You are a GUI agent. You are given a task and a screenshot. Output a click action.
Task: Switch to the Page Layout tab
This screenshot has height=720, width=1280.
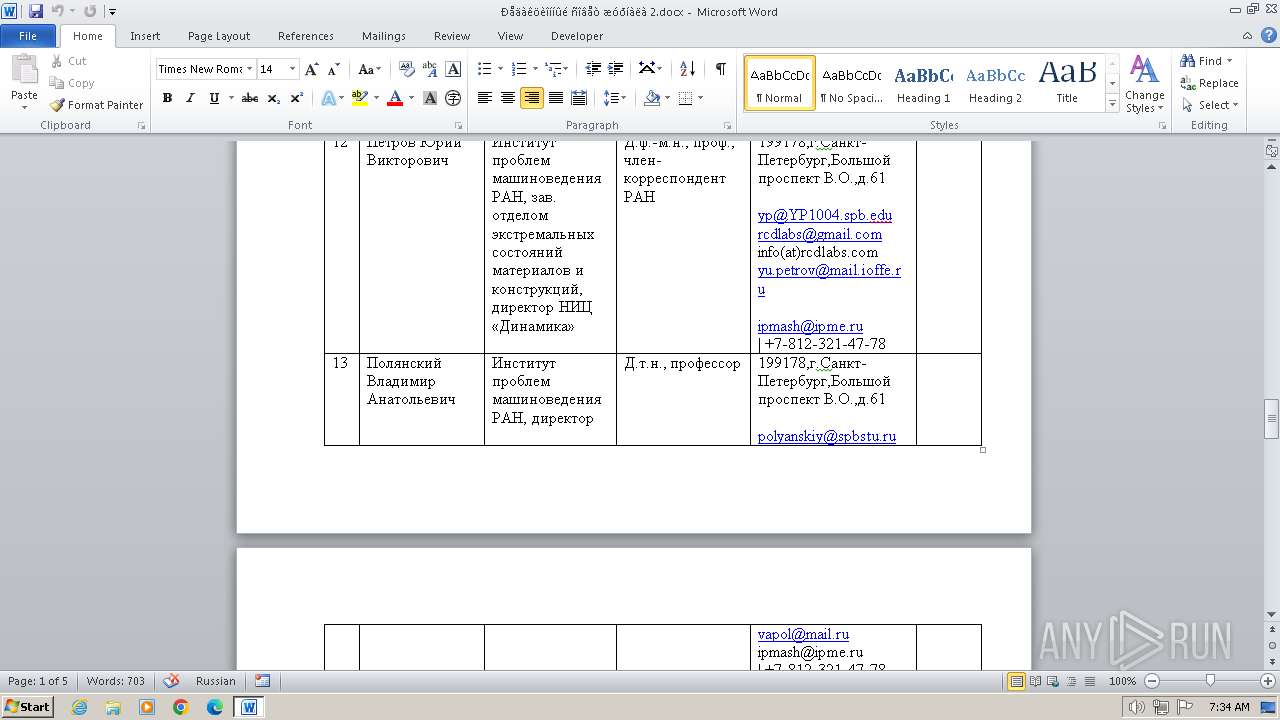(x=219, y=36)
